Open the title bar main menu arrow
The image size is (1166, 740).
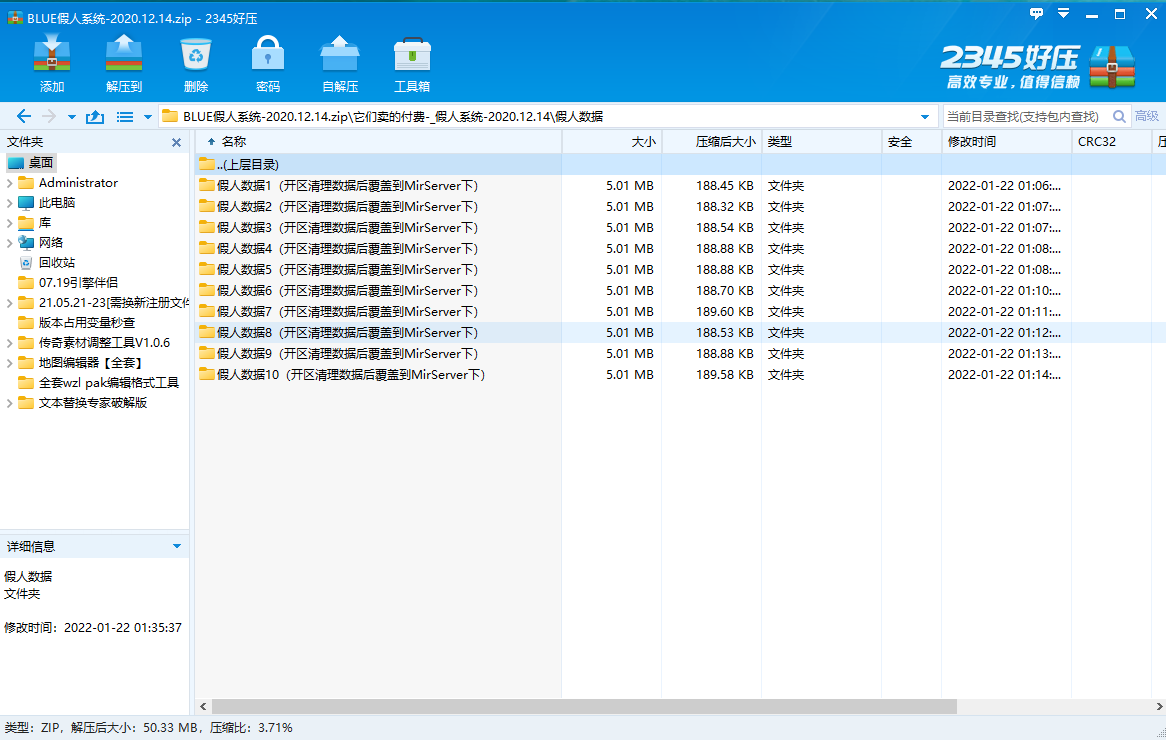(x=1064, y=14)
